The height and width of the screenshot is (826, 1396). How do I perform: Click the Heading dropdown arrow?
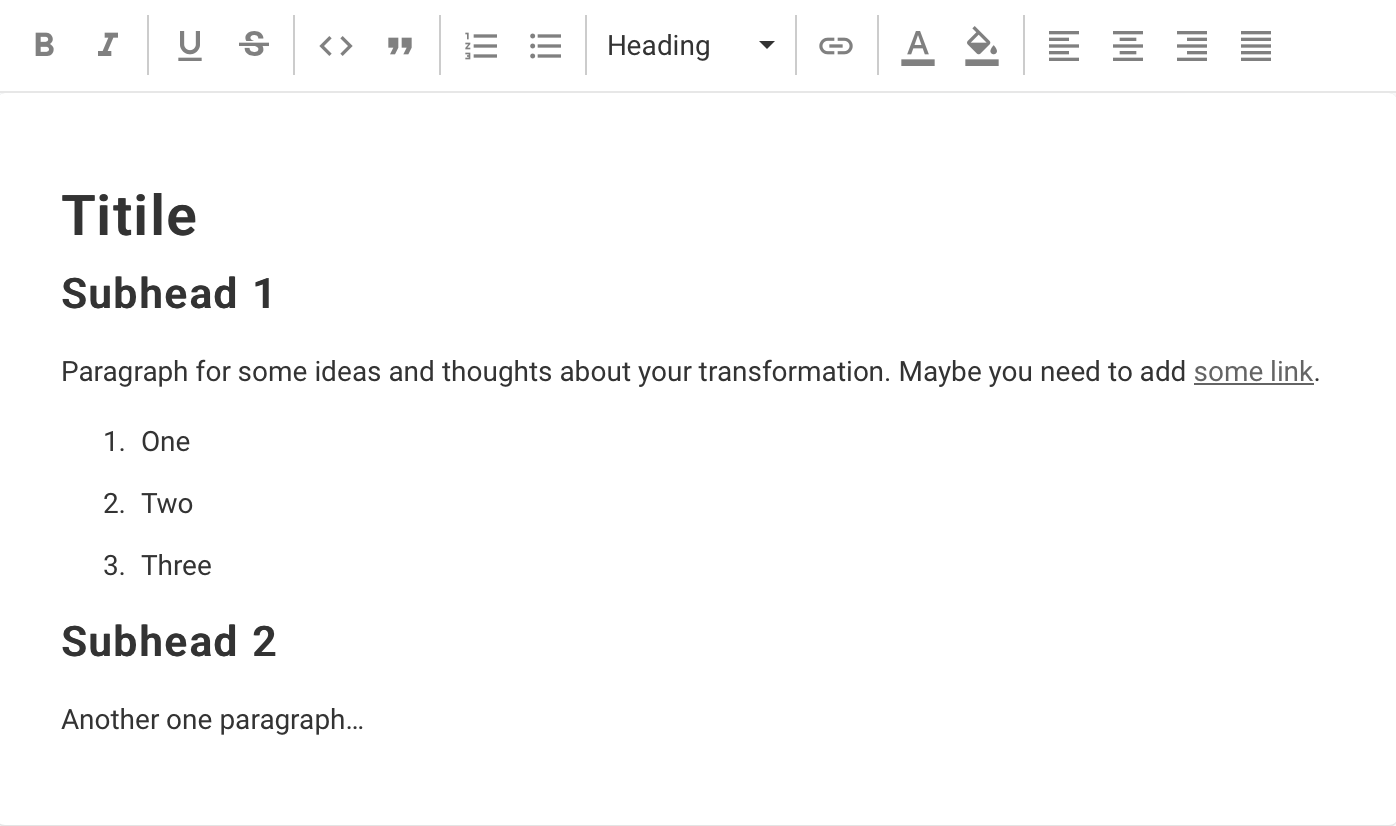(767, 45)
